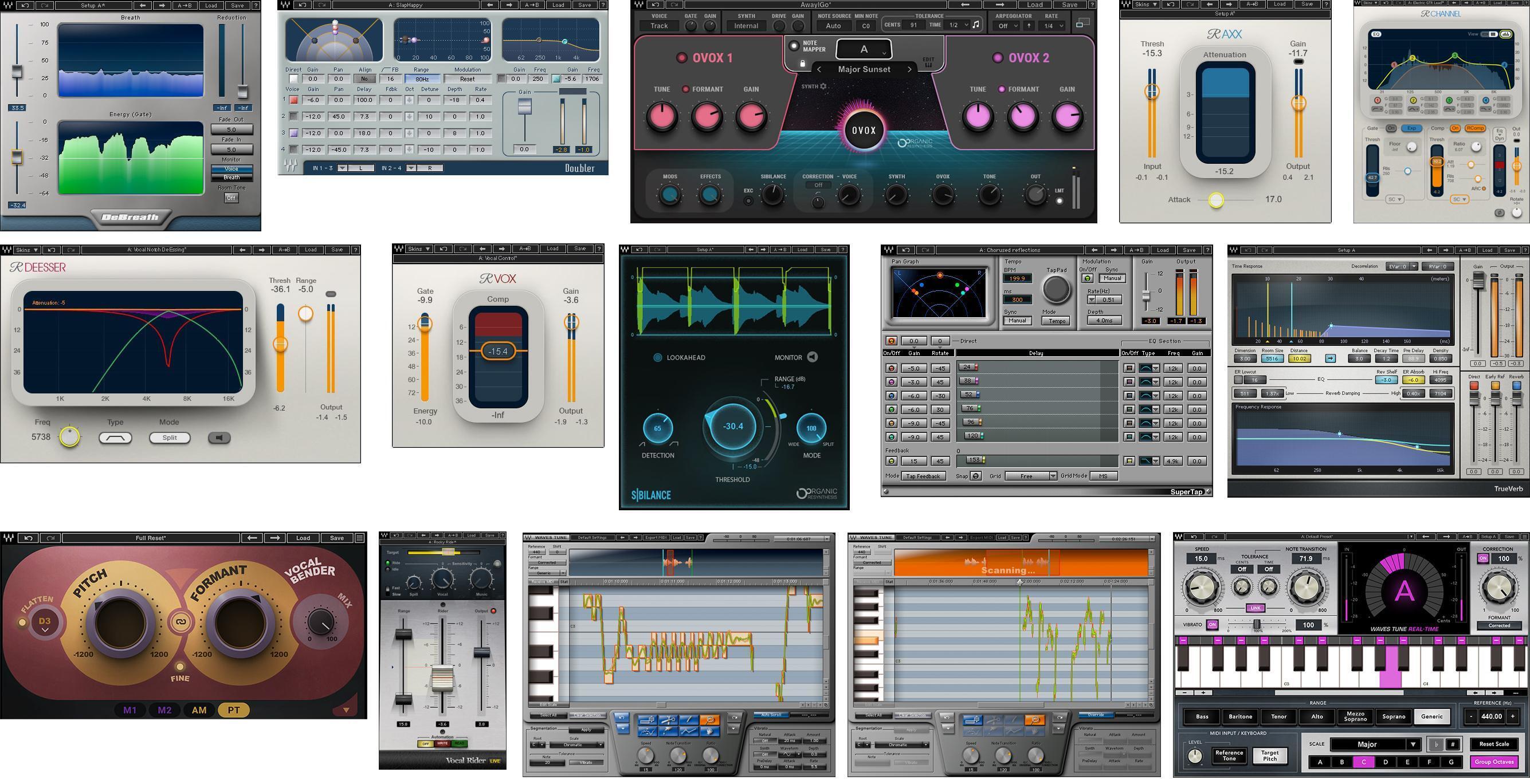Open the Grid dropdown set to Free in SuperTap
Viewport: 1530px width, 784px height.
click(x=1031, y=475)
